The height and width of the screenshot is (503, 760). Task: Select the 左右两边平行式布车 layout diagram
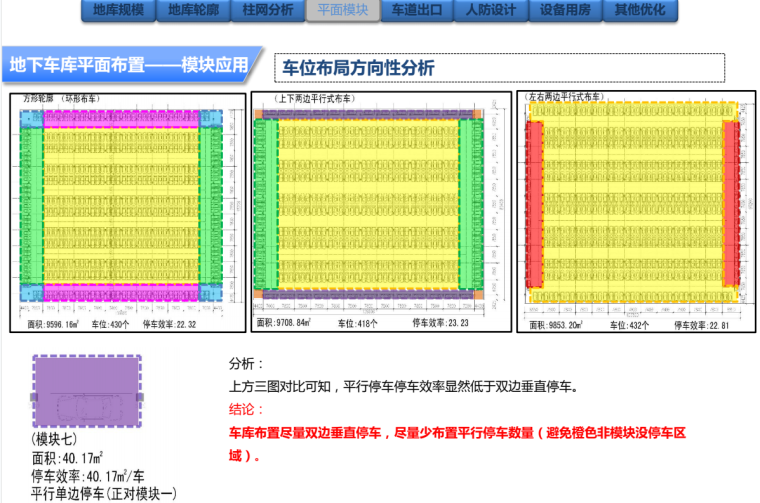pyautogui.click(x=632, y=208)
